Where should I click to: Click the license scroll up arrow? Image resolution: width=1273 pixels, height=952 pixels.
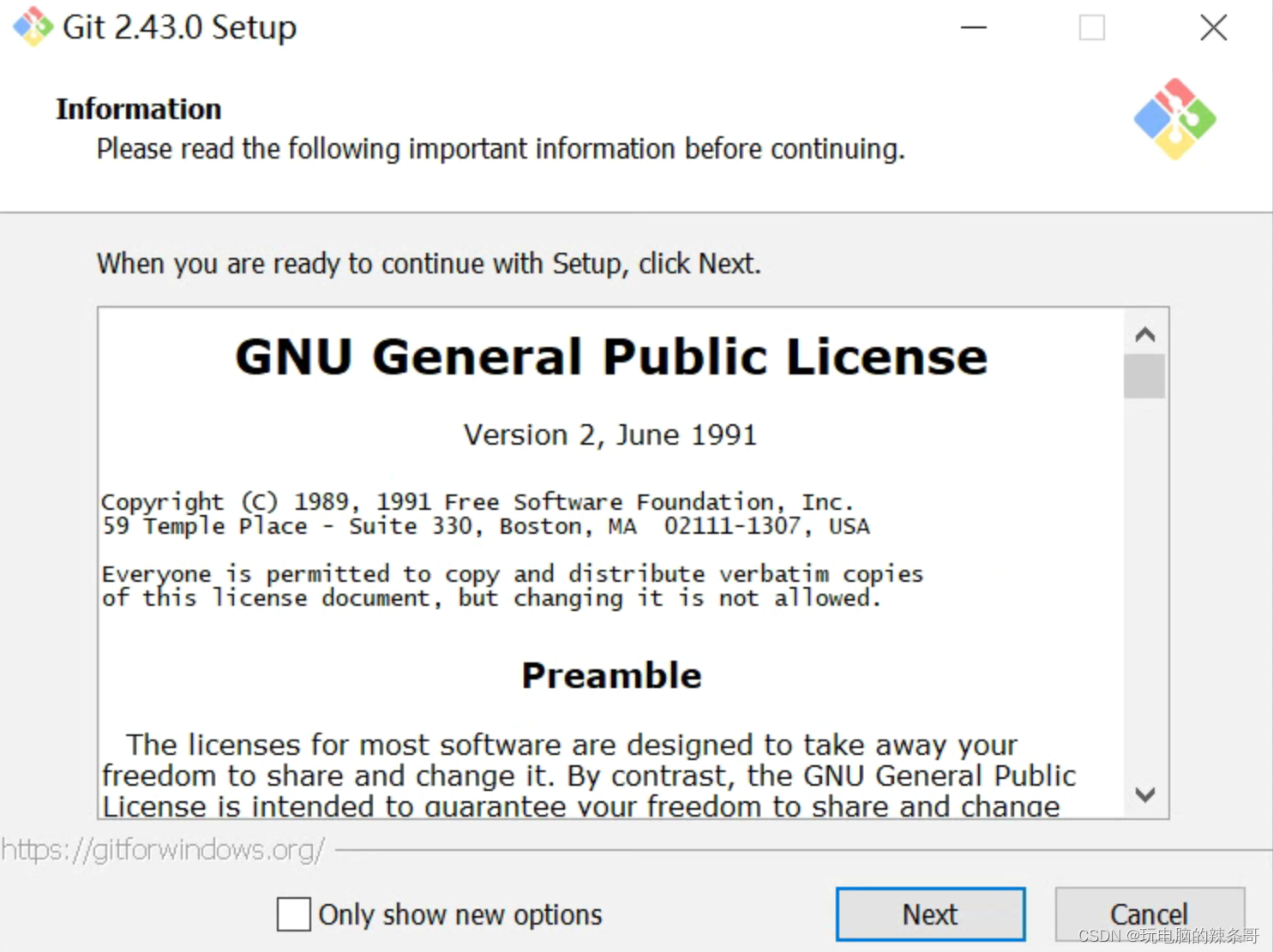pos(1144,334)
